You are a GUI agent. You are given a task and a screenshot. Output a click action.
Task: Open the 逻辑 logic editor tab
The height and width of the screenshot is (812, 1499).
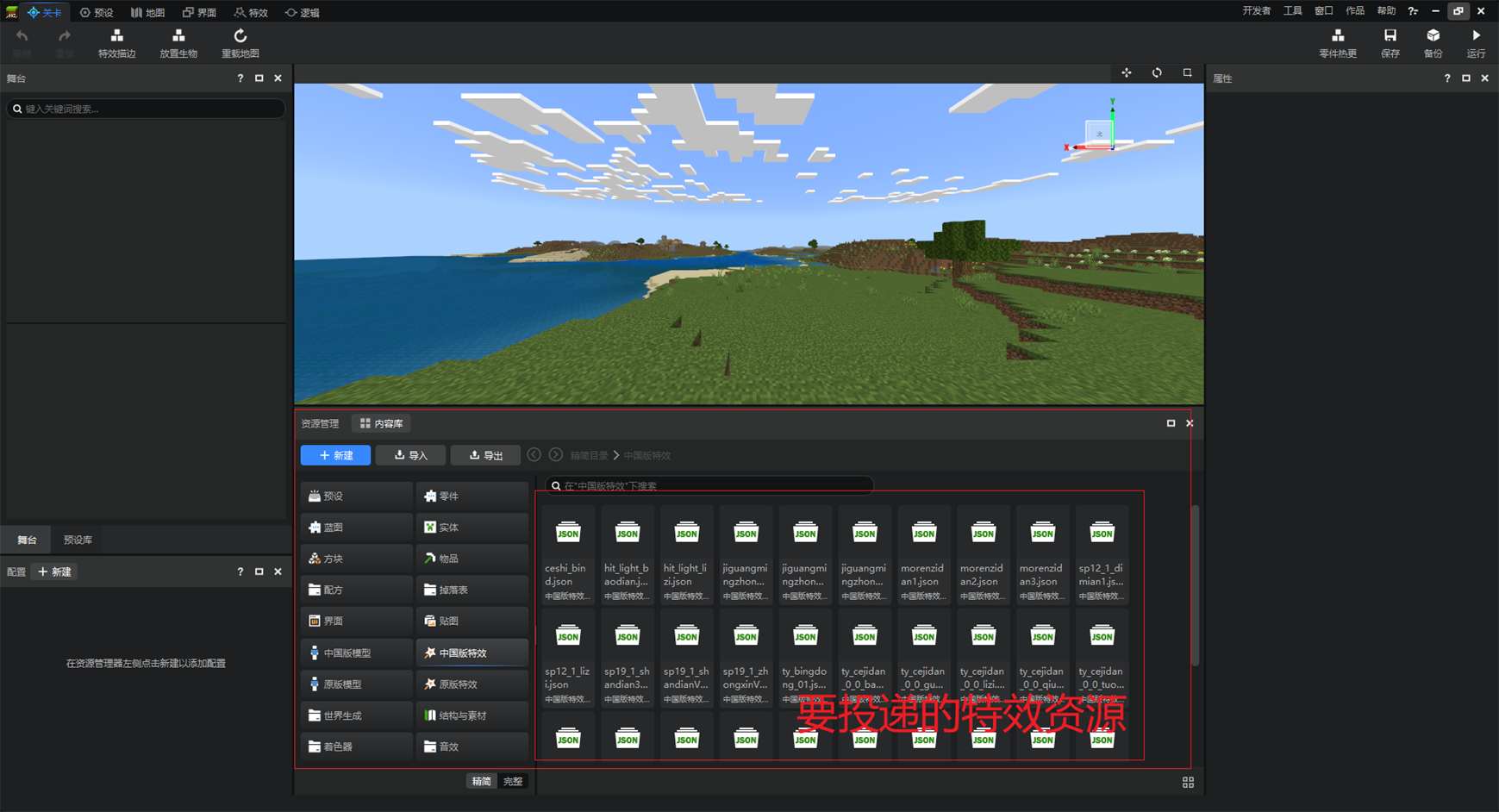click(x=303, y=12)
